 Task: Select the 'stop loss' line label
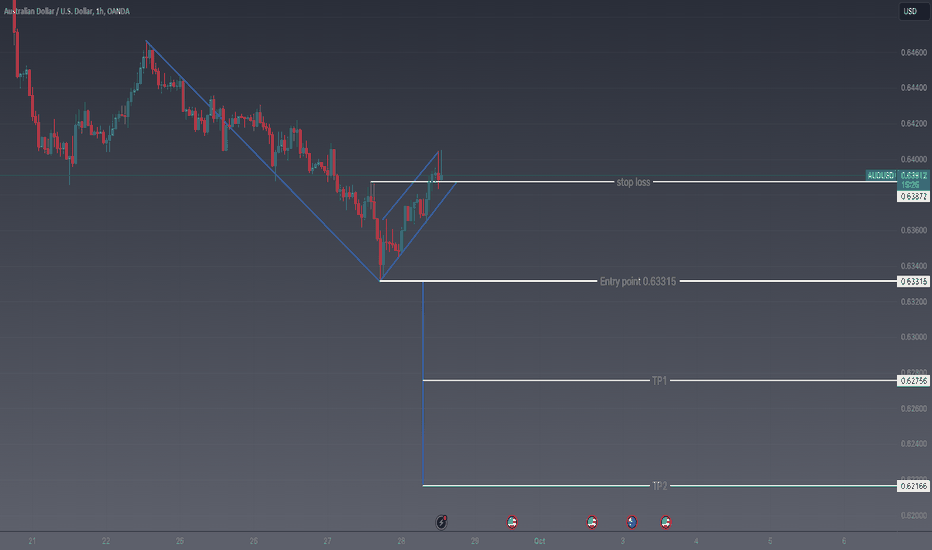click(x=633, y=182)
